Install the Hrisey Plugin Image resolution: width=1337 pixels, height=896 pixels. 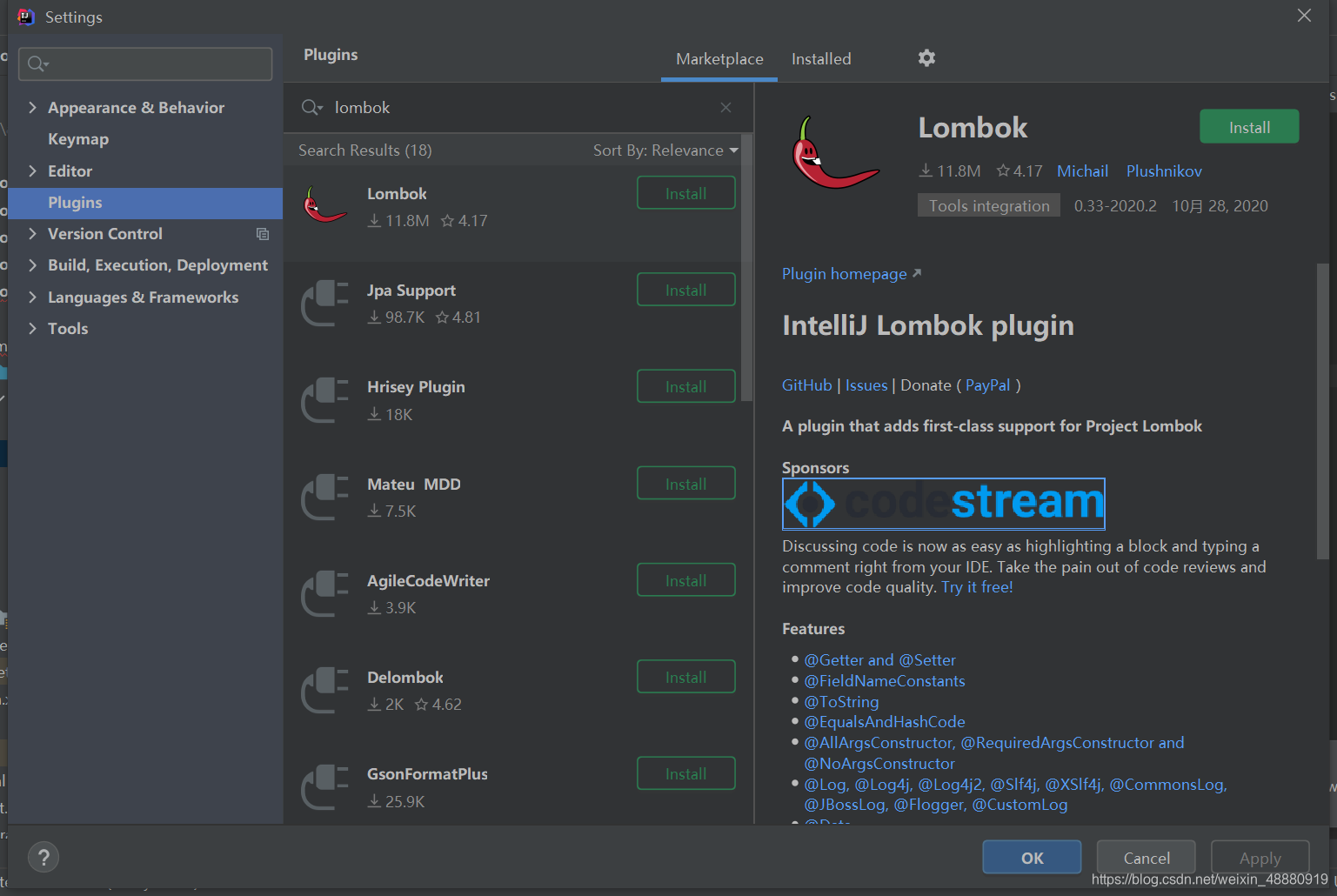click(686, 386)
